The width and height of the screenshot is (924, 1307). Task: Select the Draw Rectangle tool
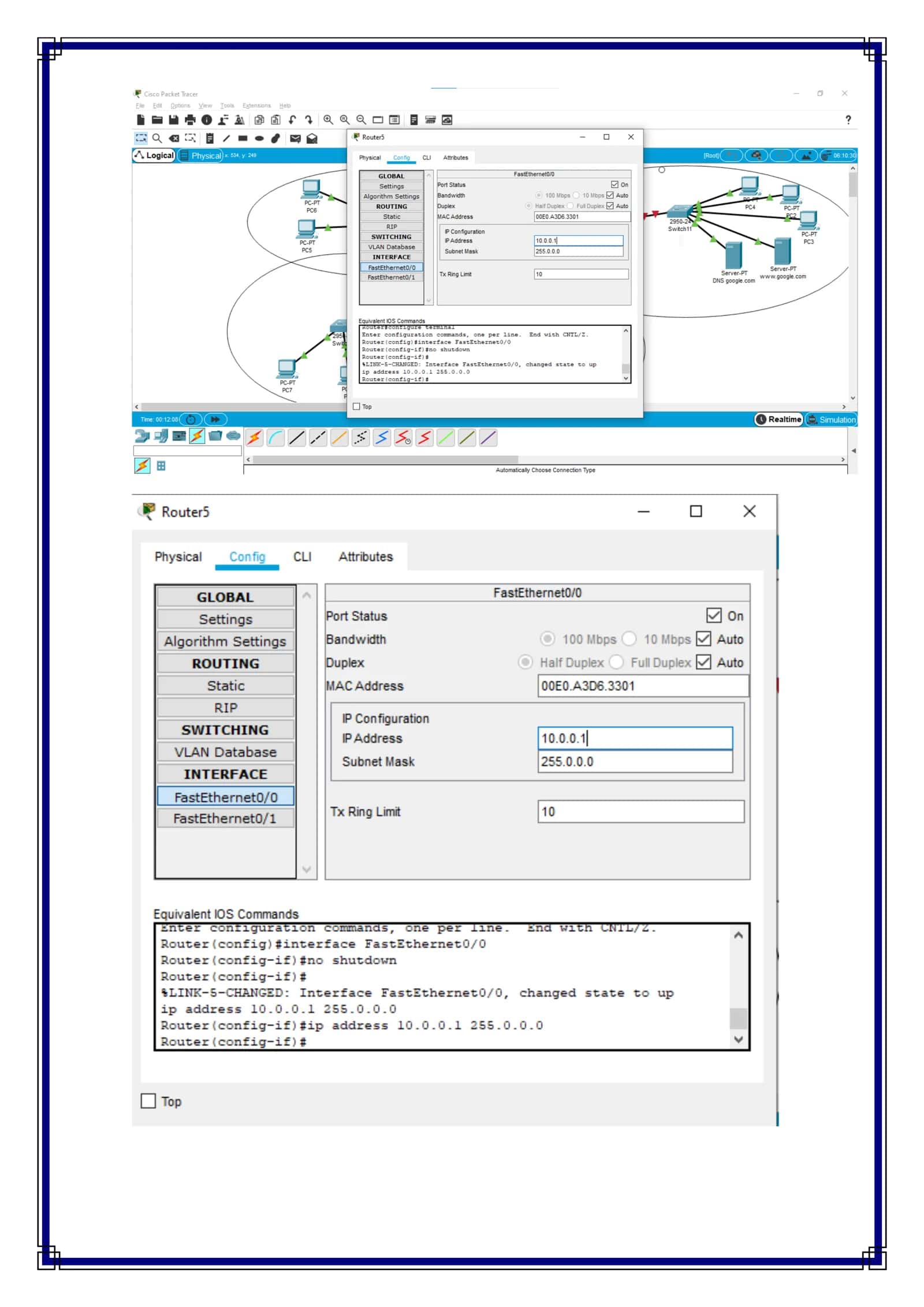coord(243,138)
